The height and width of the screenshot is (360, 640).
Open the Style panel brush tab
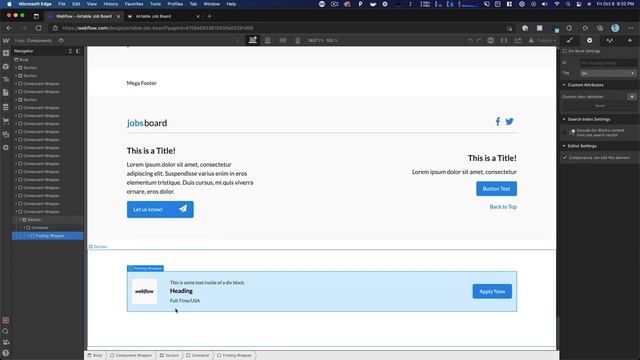click(569, 40)
